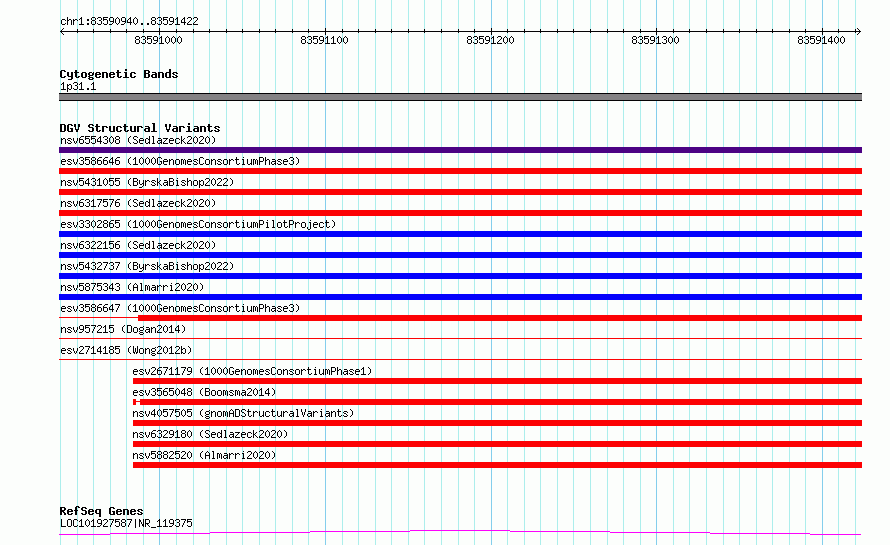Click the blue nsv5875343 variant bar
Image resolution: width=890 pixels, height=545 pixels.
coord(460,297)
